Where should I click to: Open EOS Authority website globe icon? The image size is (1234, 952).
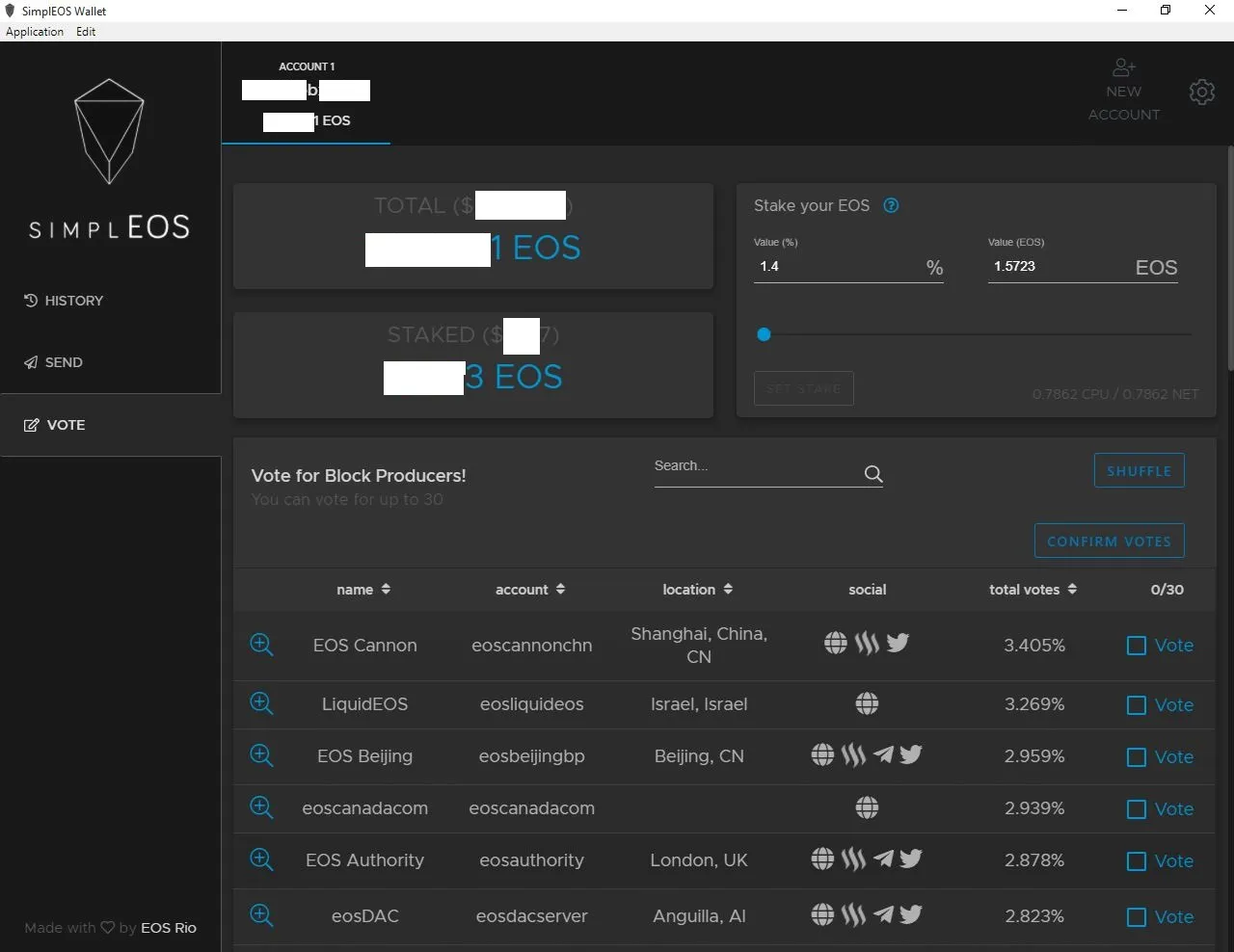pyautogui.click(x=822, y=858)
